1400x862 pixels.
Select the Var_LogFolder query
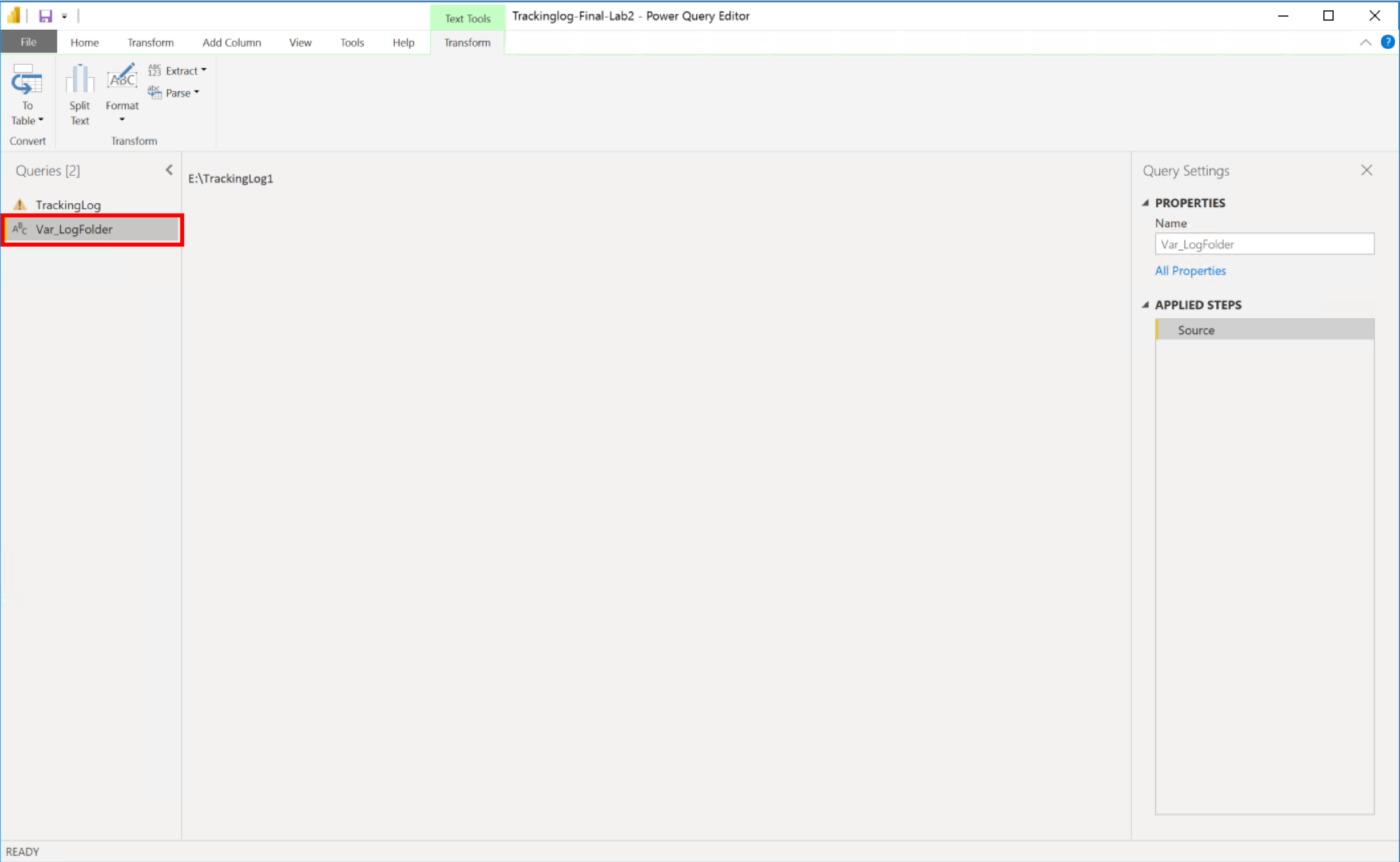click(74, 229)
